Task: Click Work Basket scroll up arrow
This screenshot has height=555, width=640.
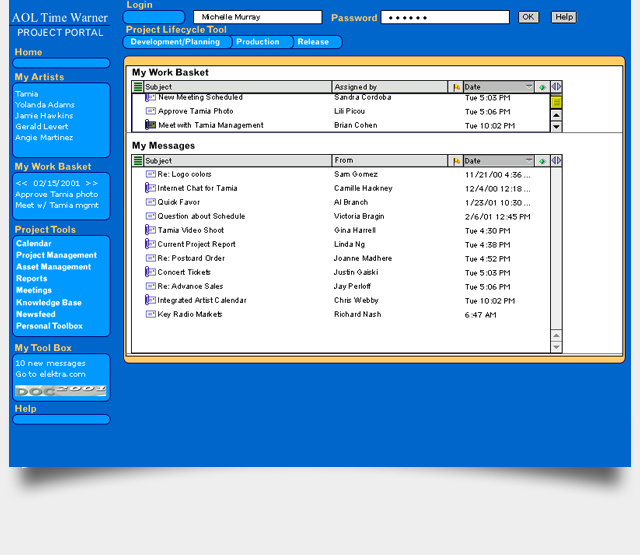Action: [x=556, y=115]
